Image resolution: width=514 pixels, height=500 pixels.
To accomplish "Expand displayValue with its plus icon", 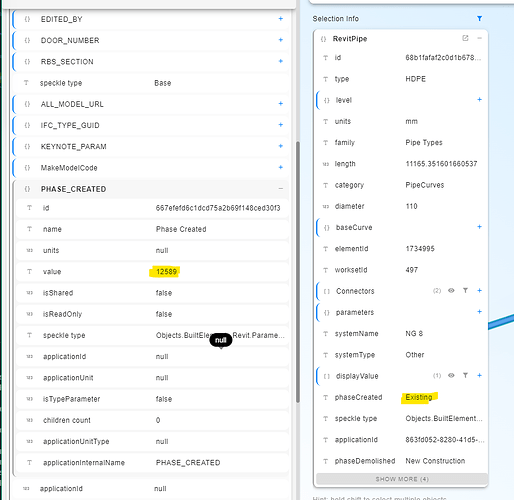I will click(x=479, y=376).
